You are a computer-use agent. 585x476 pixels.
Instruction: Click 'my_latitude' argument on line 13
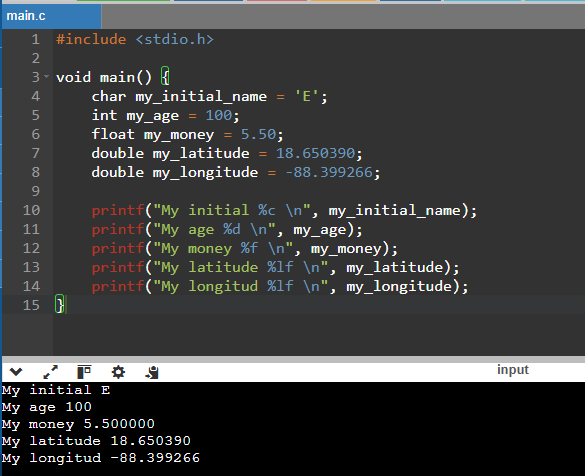[x=395, y=267]
